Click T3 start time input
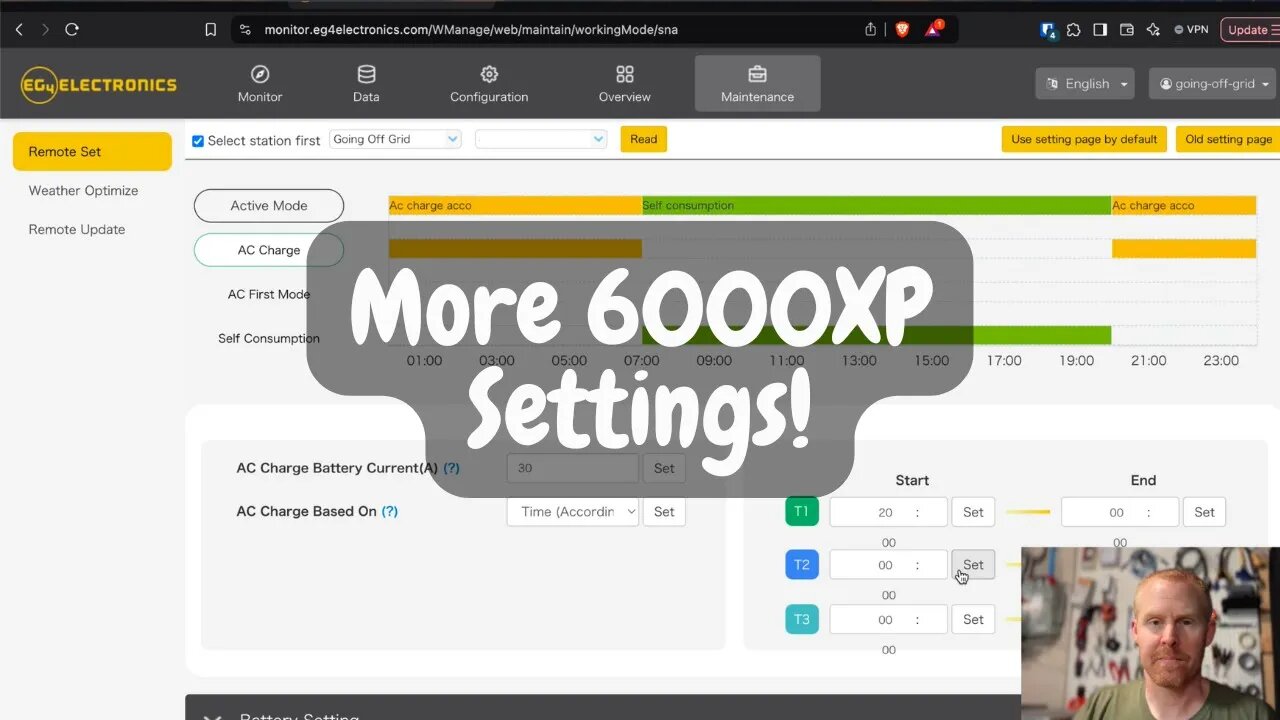The image size is (1280, 720). (888, 619)
